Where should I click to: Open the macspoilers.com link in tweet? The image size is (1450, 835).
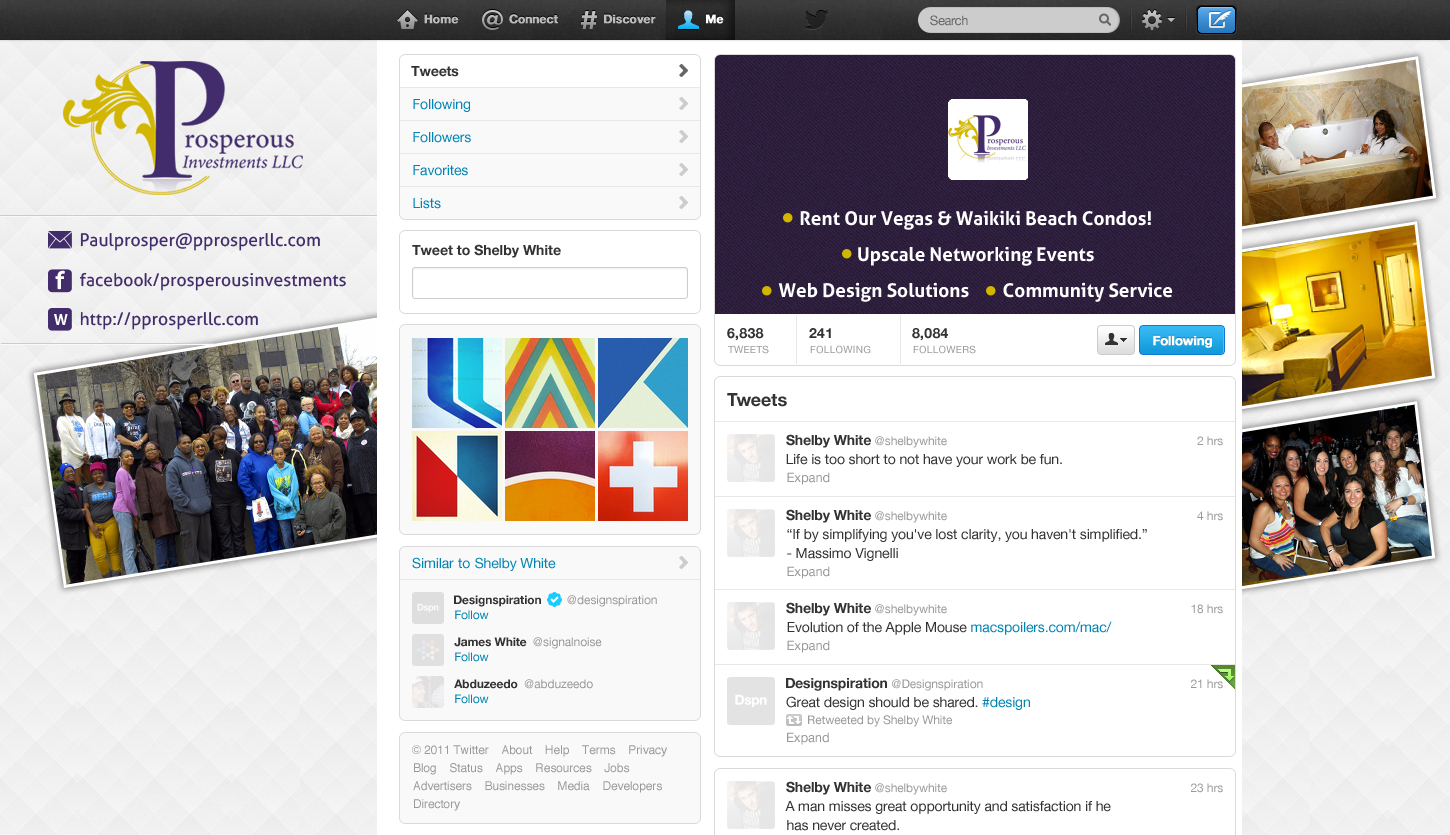1040,627
